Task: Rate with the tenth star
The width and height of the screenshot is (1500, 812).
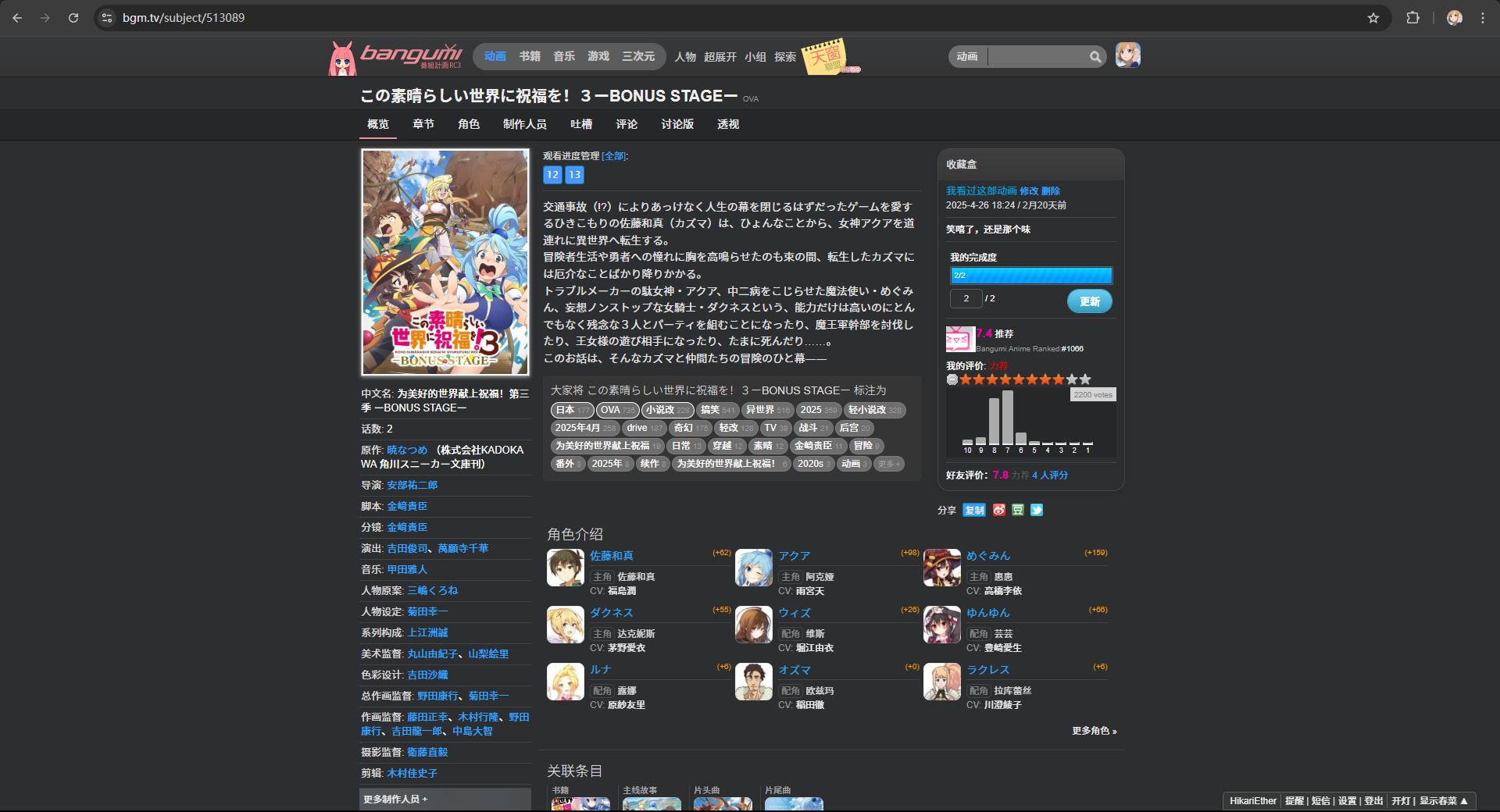Action: tap(1085, 379)
